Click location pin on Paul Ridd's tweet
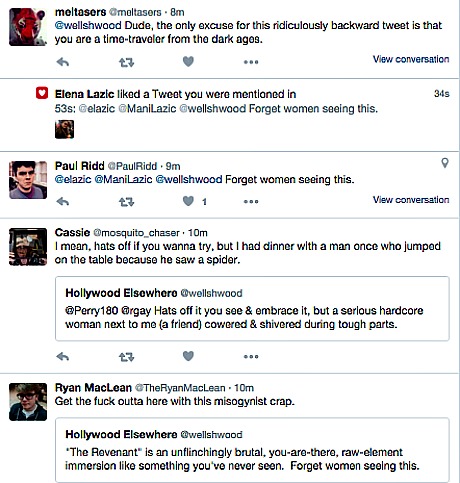The width and height of the screenshot is (460, 483). (x=445, y=163)
